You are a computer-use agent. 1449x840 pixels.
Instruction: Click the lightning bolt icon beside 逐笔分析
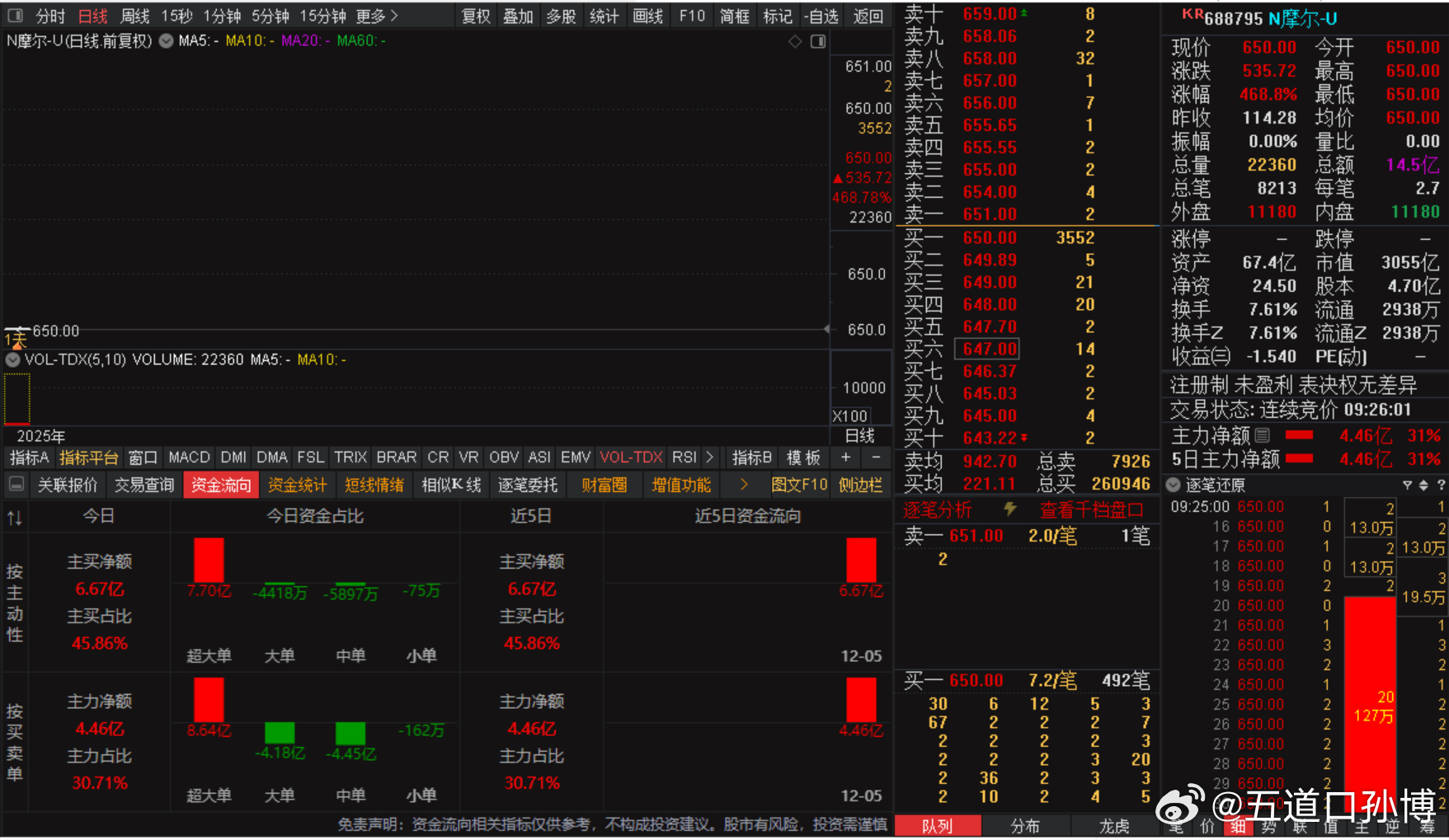point(1009,510)
